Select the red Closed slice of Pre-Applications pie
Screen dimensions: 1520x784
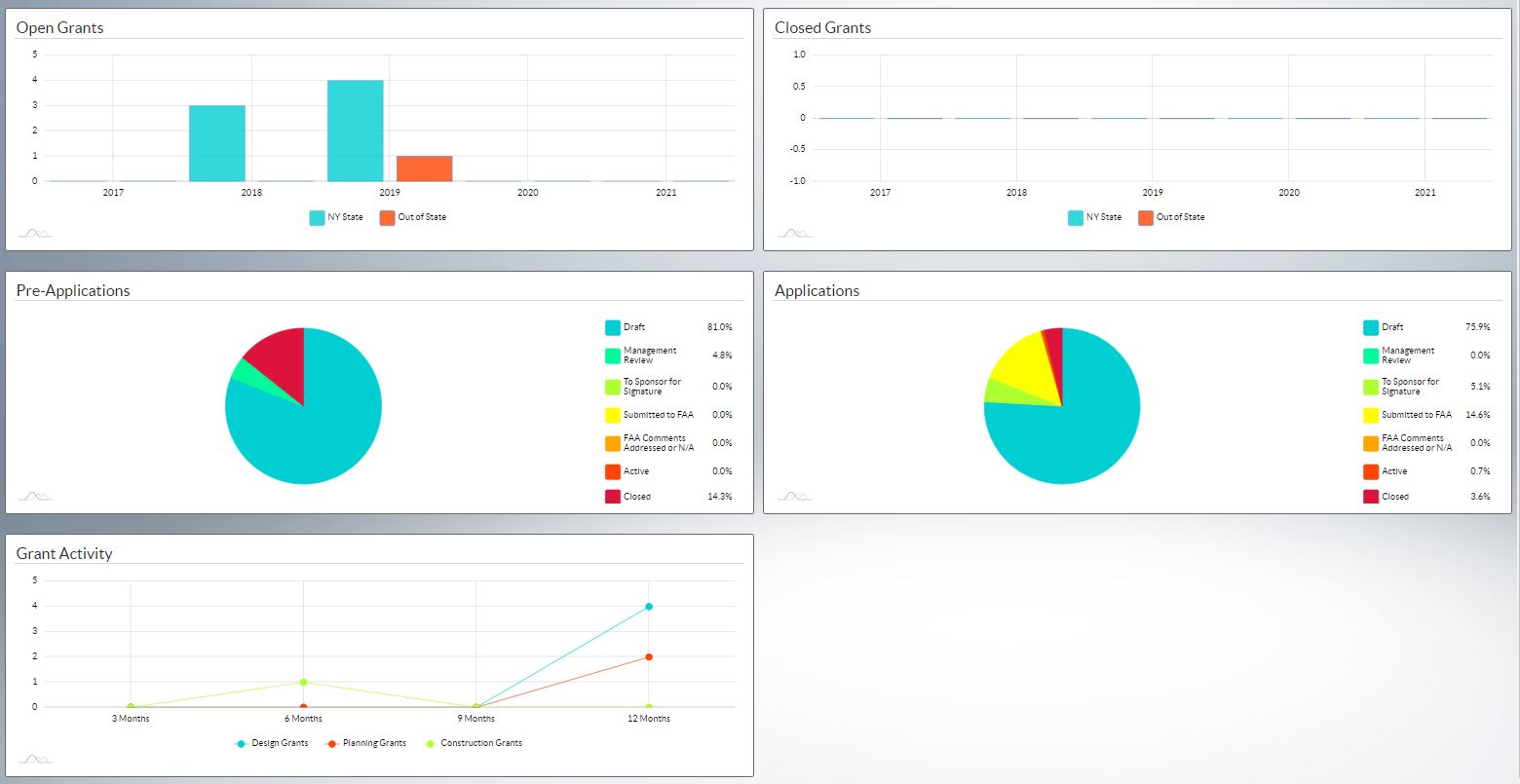tap(283, 360)
